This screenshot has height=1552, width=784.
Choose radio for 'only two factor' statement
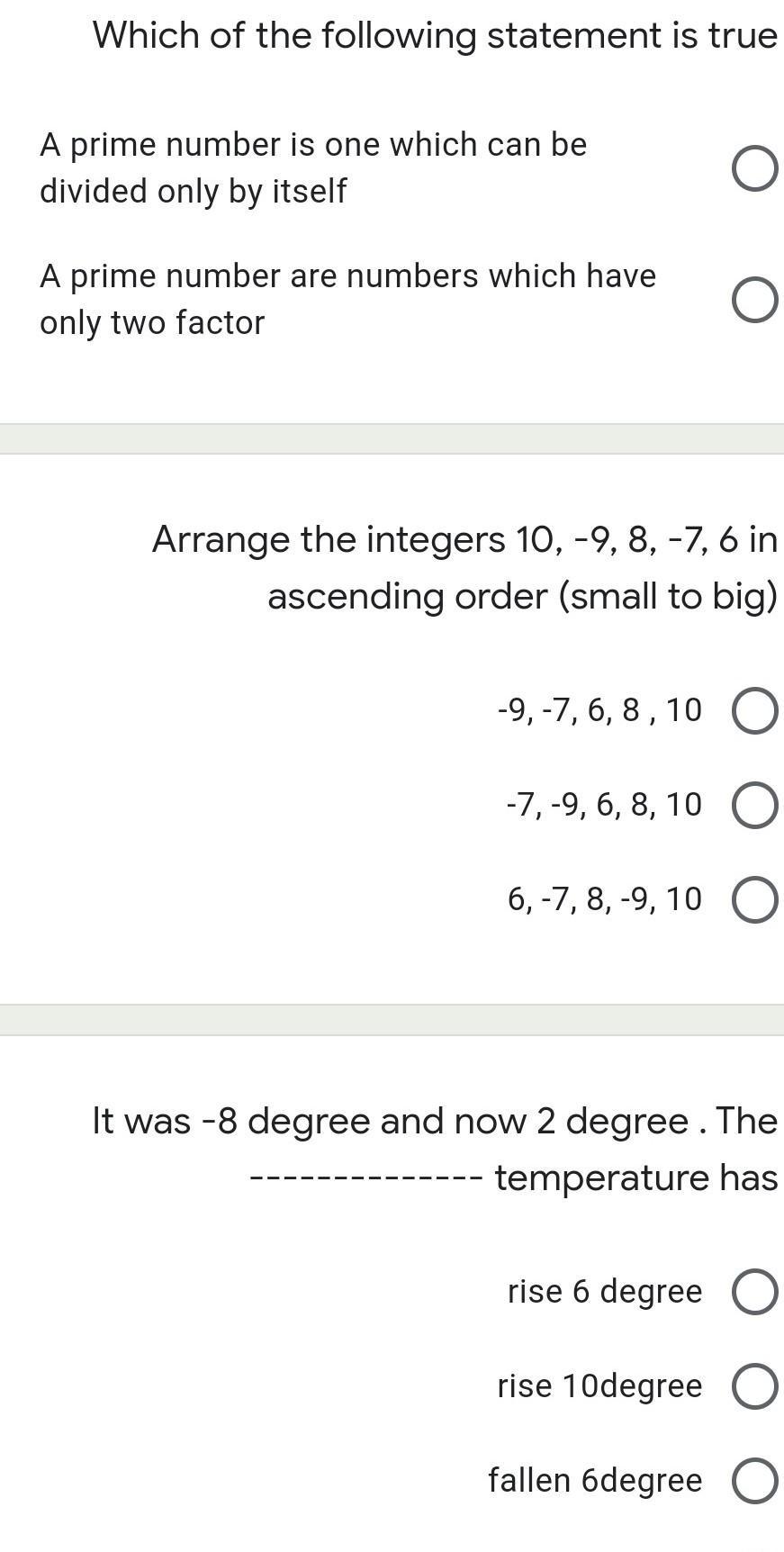click(x=755, y=300)
